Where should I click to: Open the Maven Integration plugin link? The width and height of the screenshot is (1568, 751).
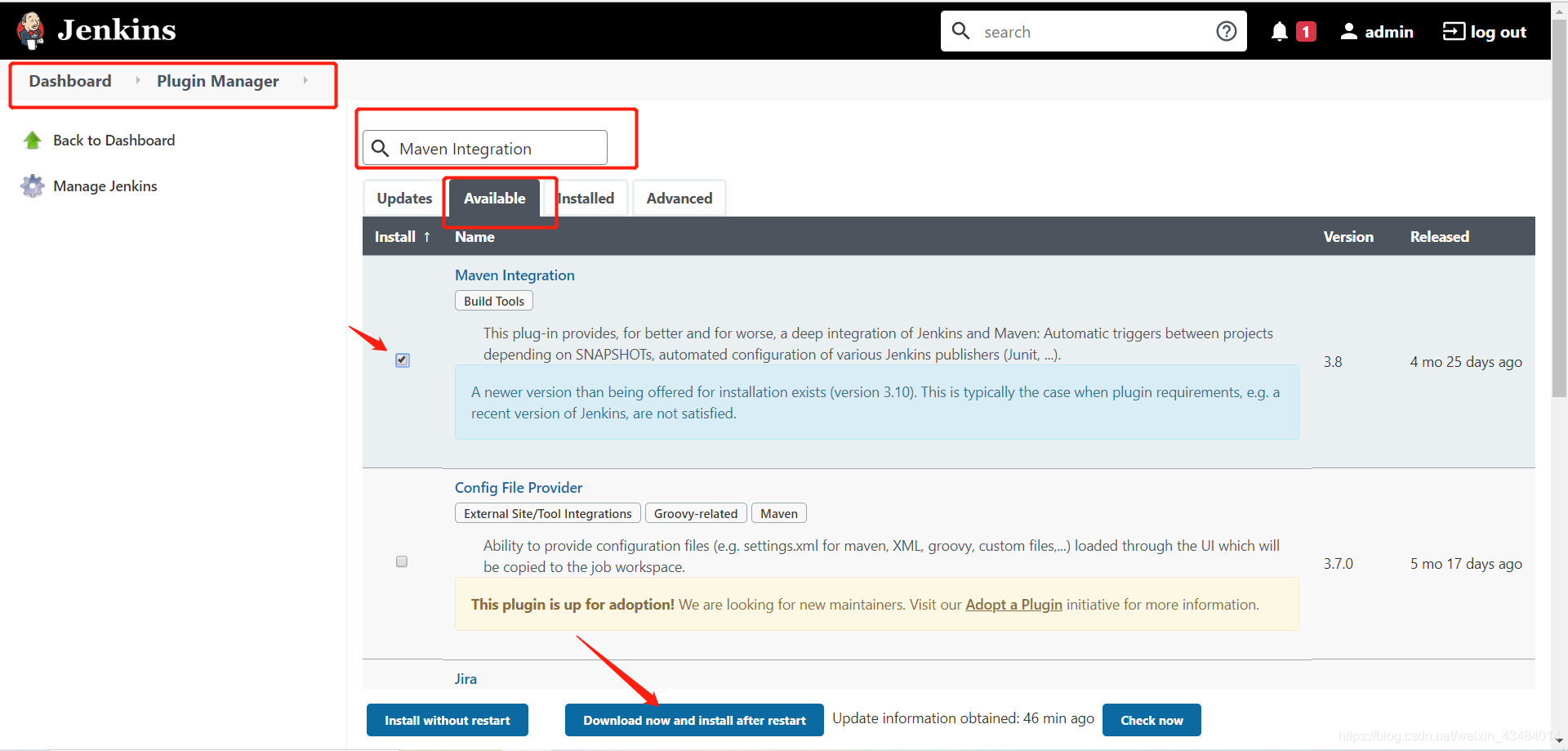pyautogui.click(x=514, y=275)
